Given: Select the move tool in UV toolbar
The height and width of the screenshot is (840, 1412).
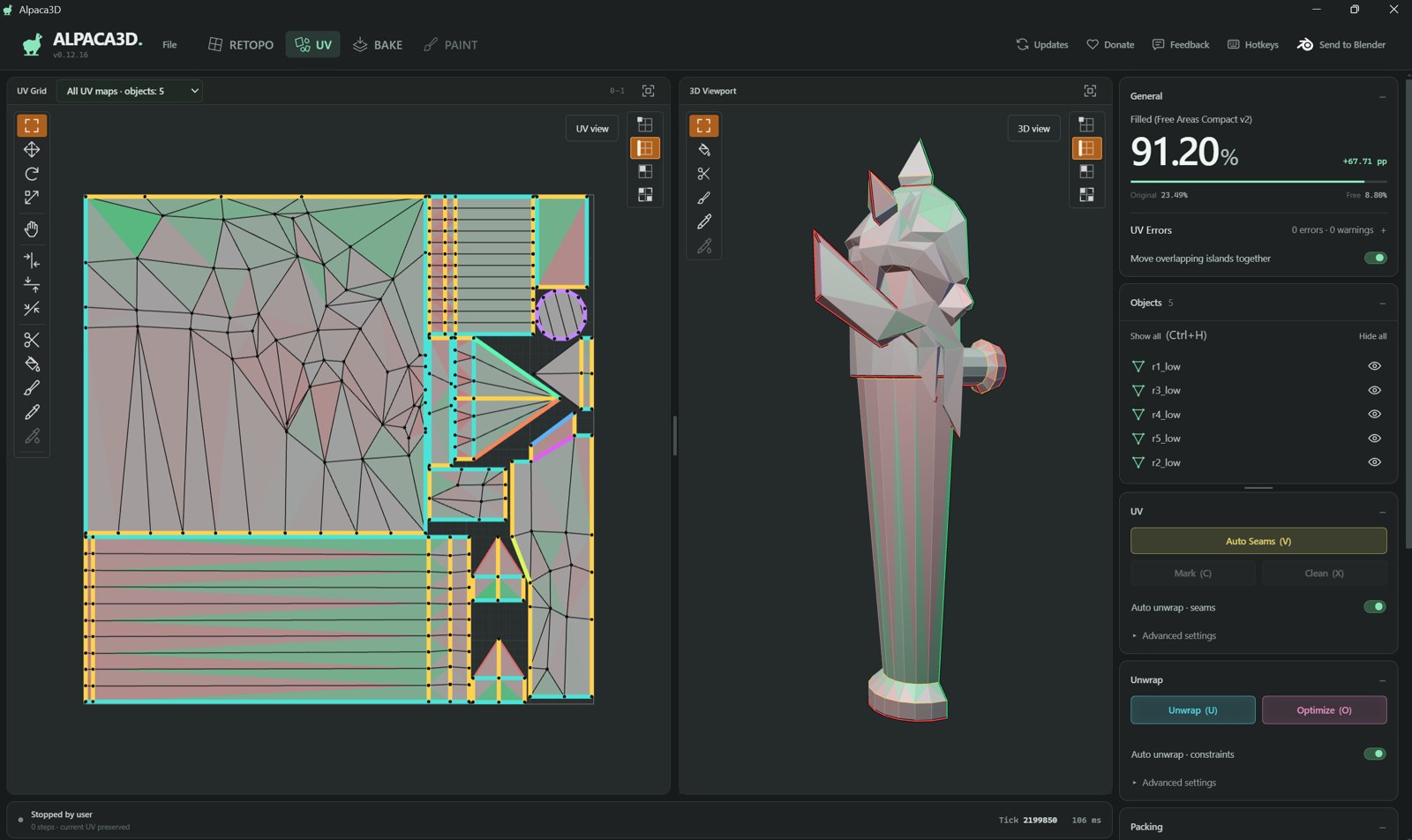Looking at the screenshot, I should (x=32, y=150).
